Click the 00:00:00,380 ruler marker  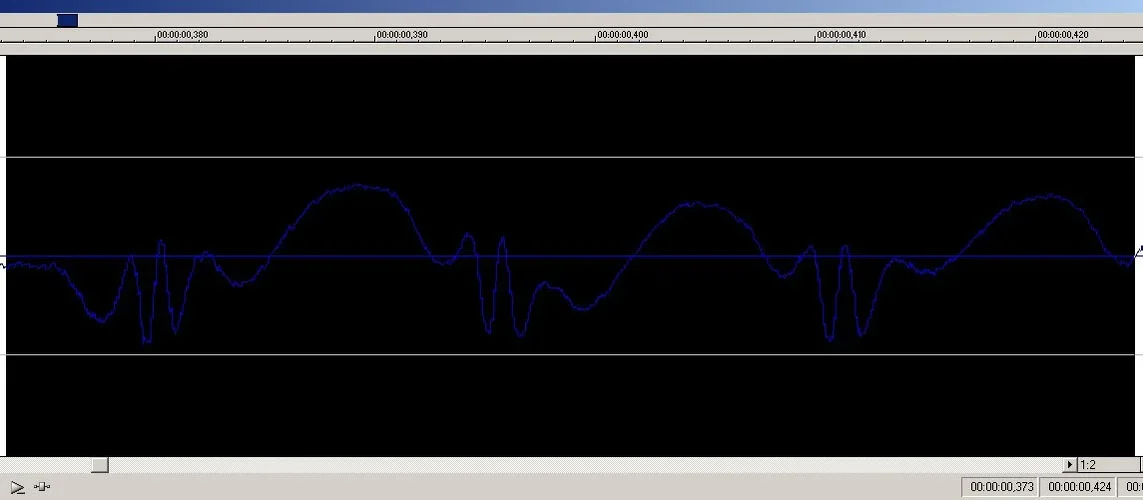point(183,35)
